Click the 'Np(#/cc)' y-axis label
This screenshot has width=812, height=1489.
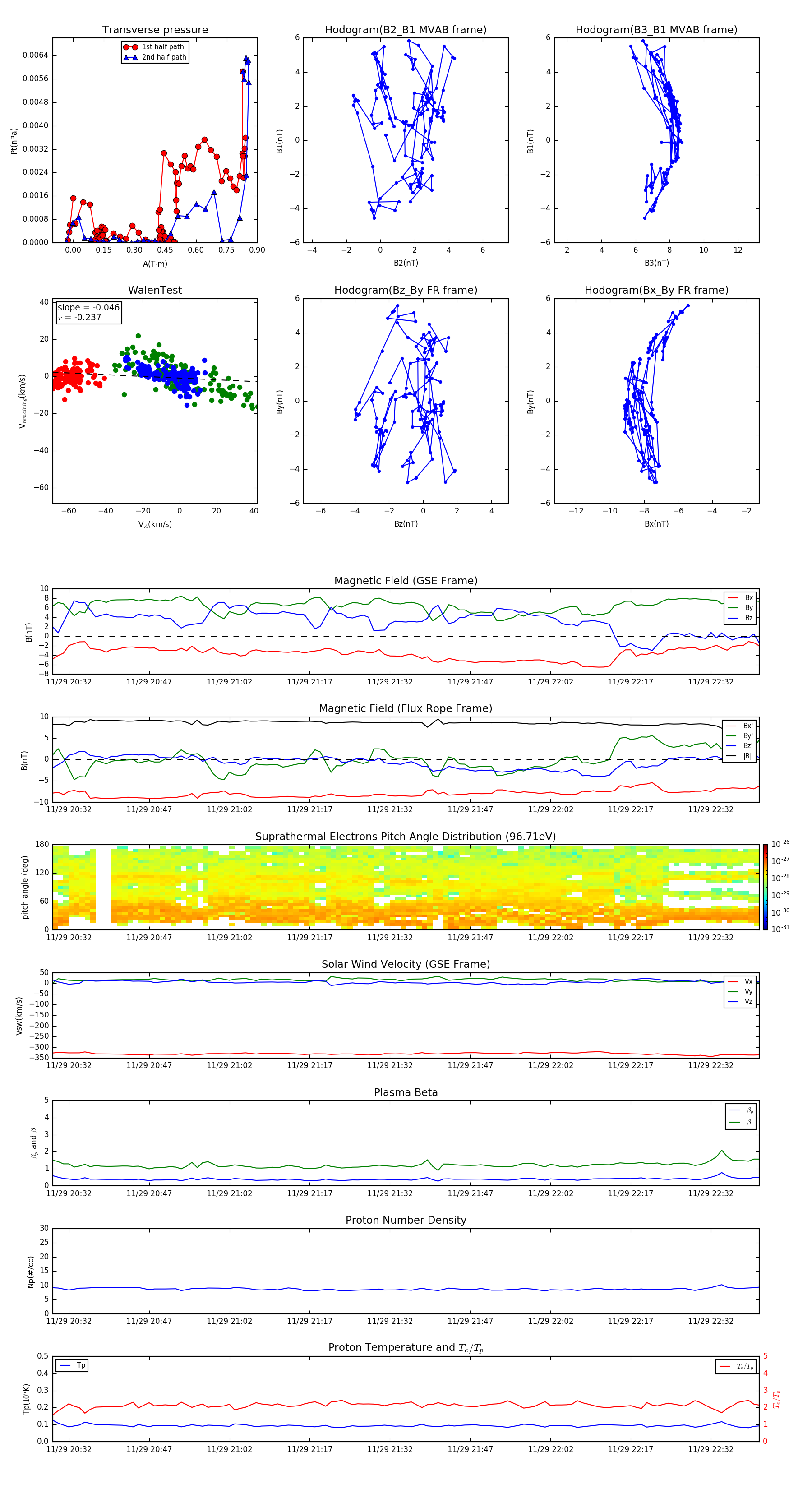(x=31, y=1272)
